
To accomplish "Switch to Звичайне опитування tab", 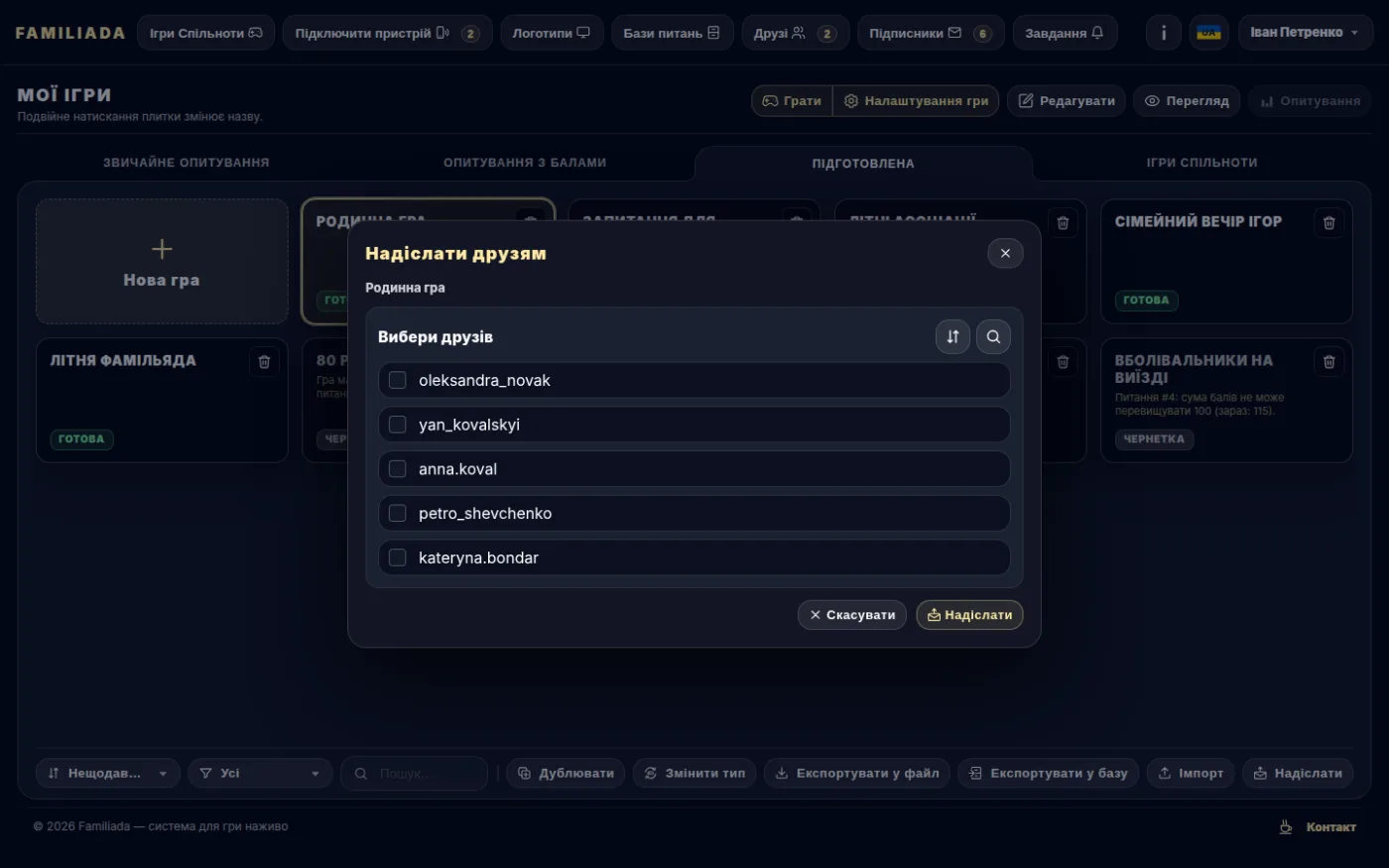I will click(187, 163).
